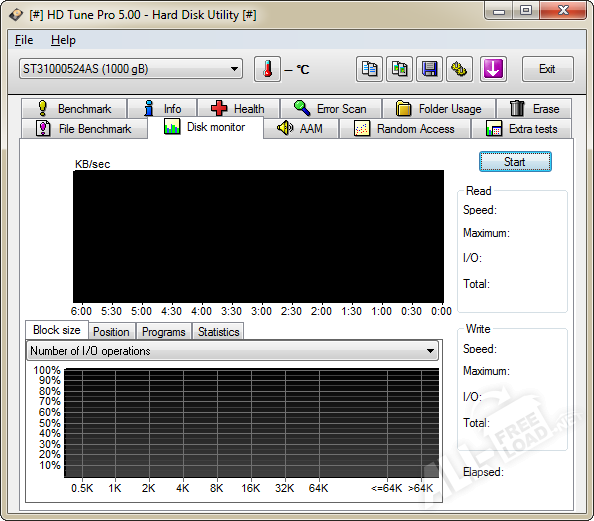Expand the ST31000524AS drive dropdown

[131, 69]
